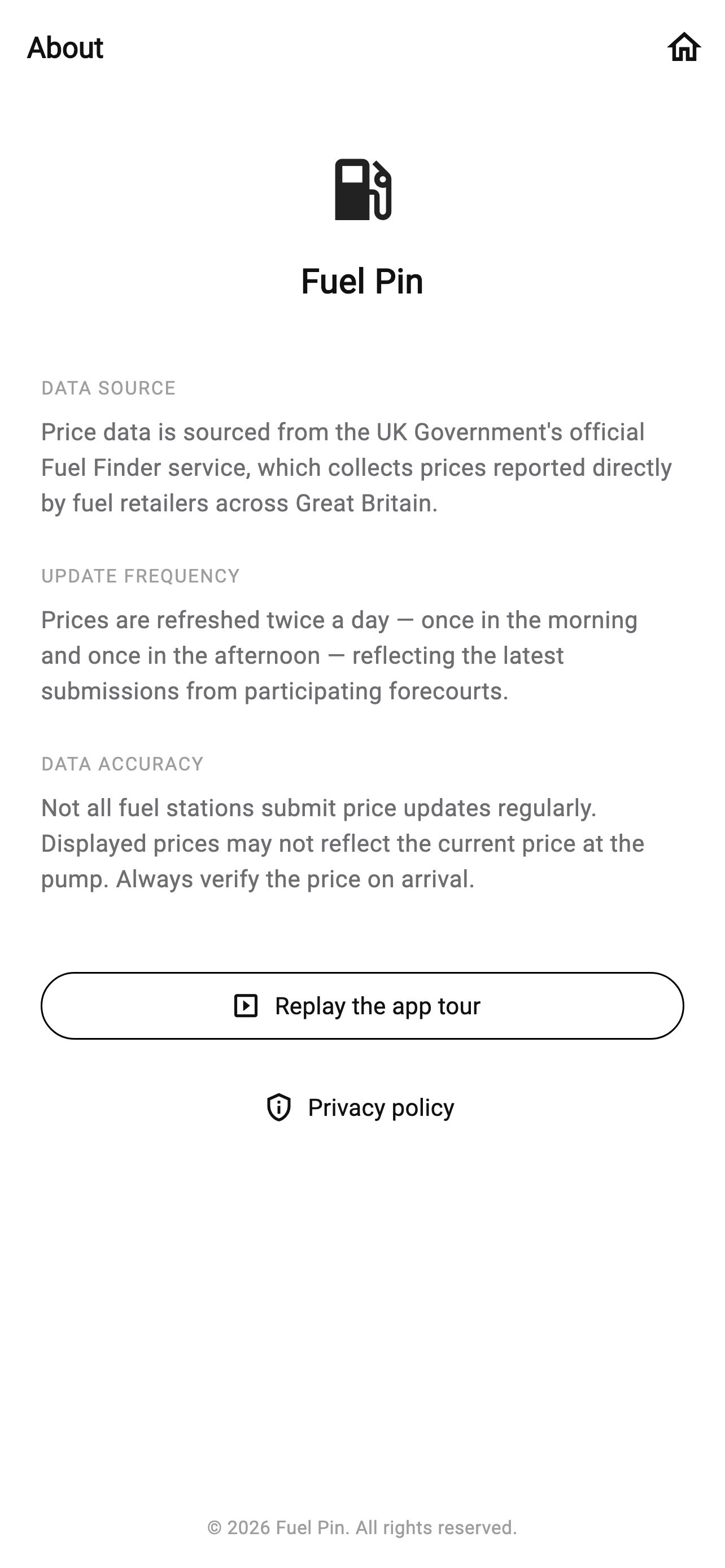Tap the fuel pump logo icon
The image size is (725, 1568).
[363, 189]
